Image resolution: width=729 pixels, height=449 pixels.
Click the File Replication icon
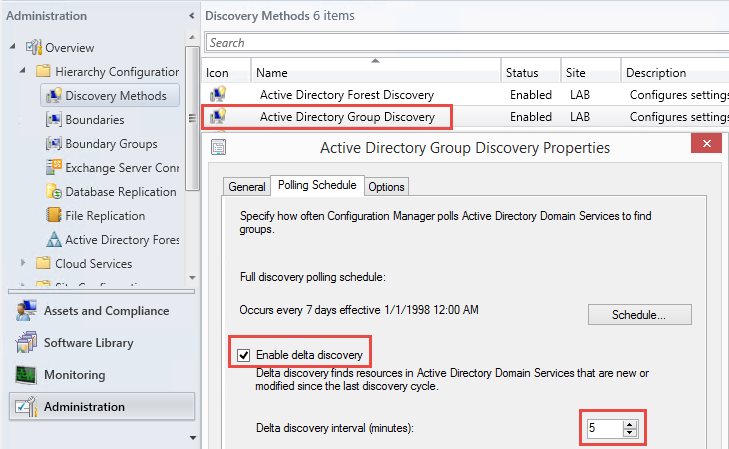pos(54,215)
